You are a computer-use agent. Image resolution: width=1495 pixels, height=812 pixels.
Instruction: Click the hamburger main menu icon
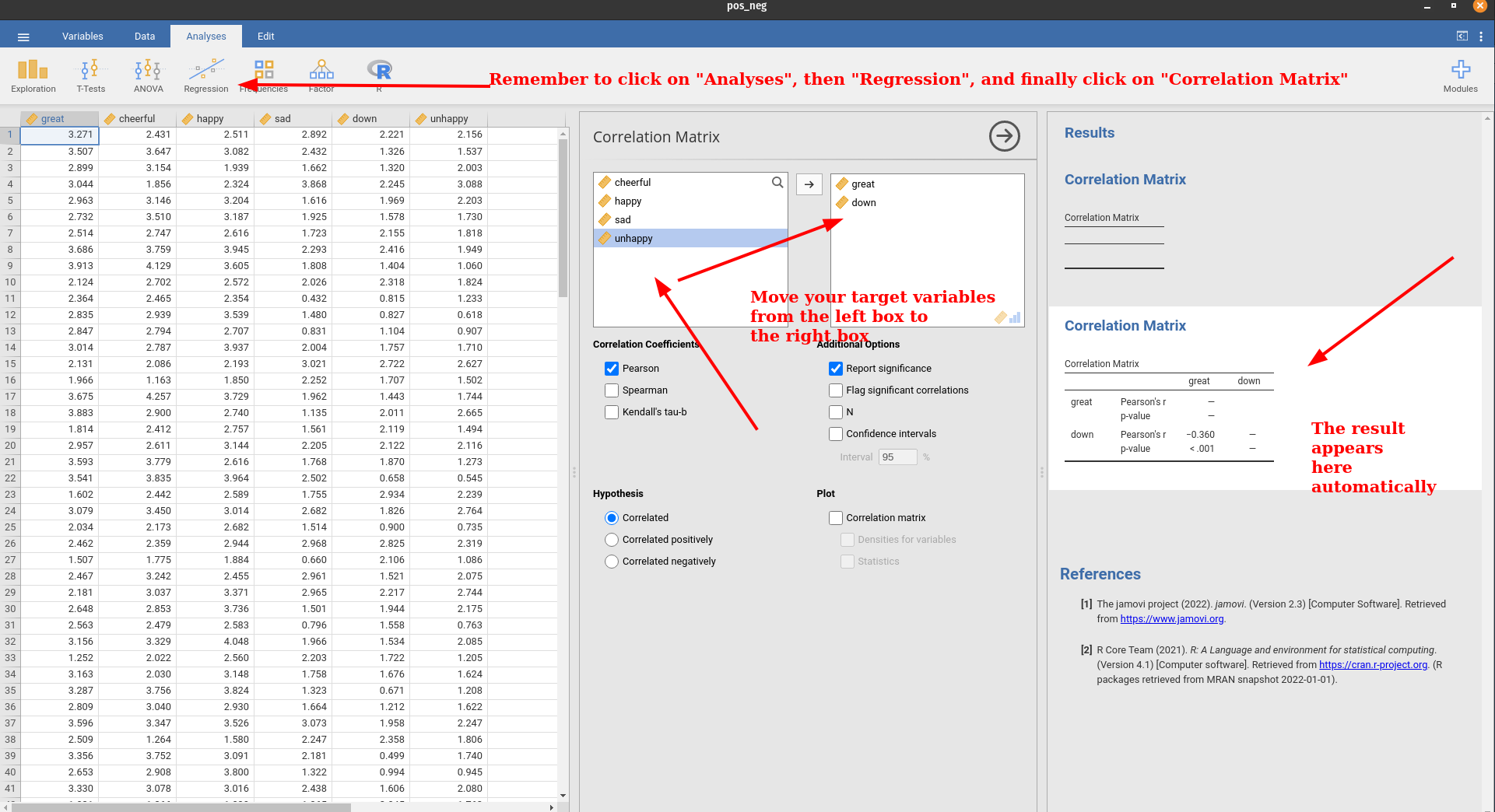pyautogui.click(x=23, y=37)
